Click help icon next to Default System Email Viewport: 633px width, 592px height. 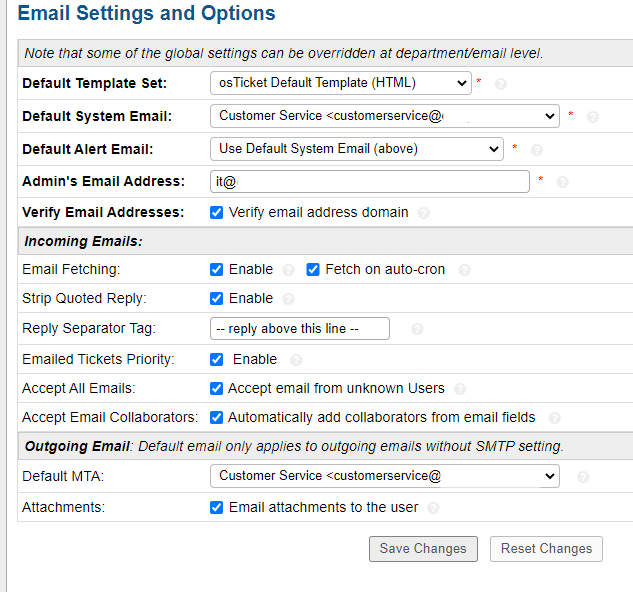coord(592,117)
